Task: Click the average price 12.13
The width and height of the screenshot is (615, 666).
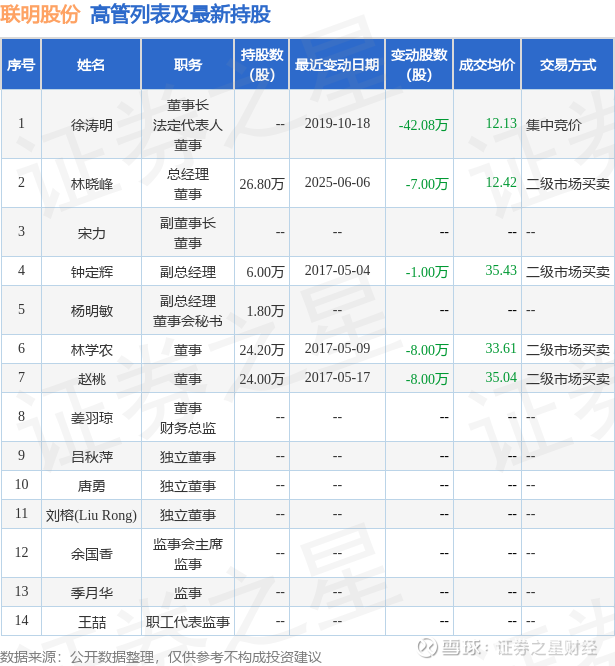Action: point(501,123)
